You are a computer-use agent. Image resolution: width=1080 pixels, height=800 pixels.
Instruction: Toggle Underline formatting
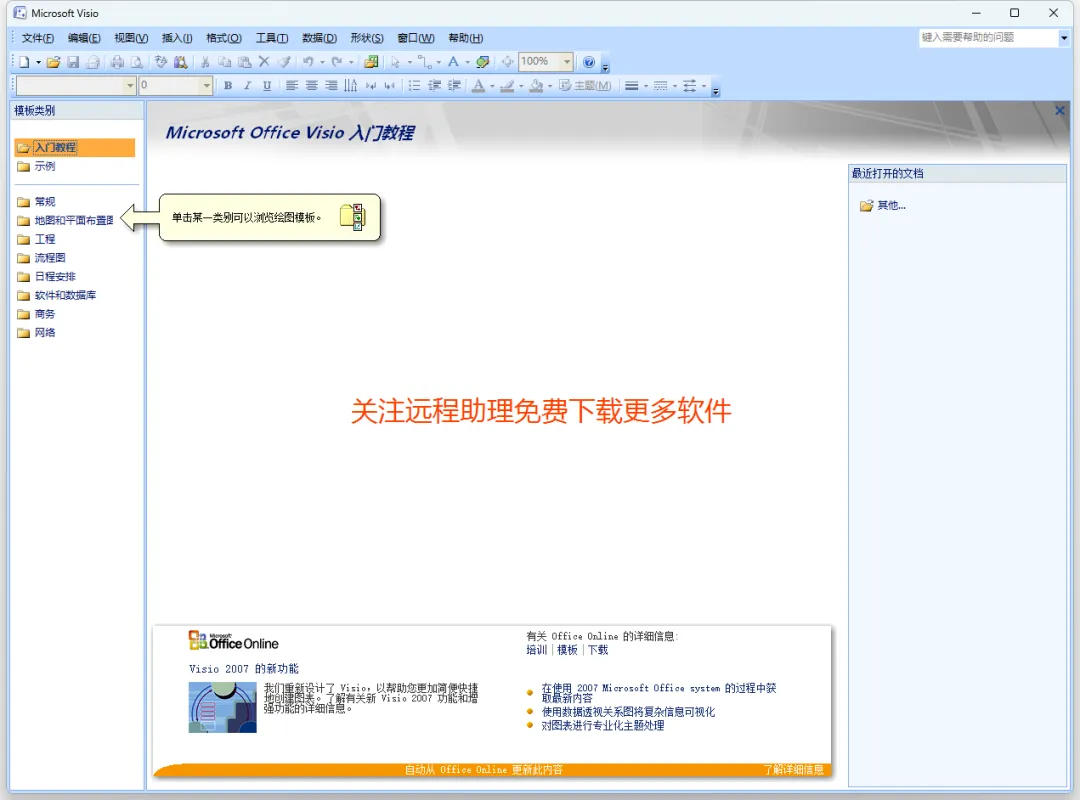coord(267,85)
